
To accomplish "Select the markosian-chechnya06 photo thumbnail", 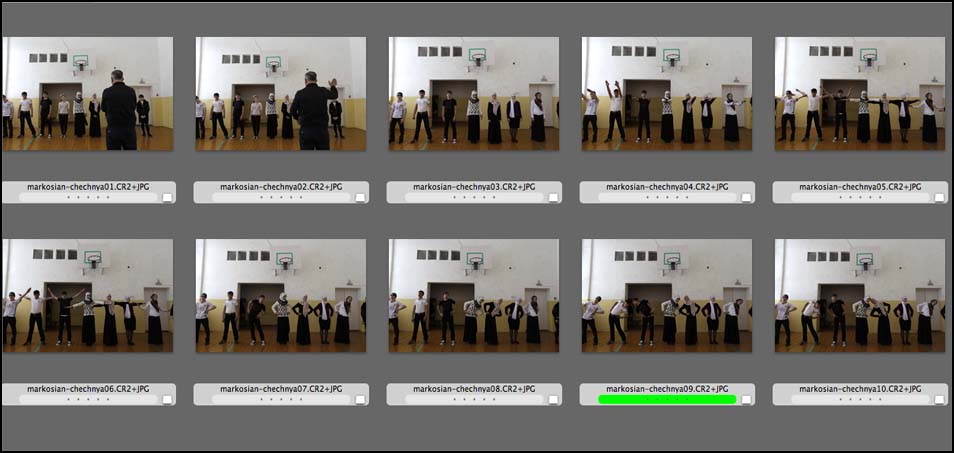I will pos(88,296).
